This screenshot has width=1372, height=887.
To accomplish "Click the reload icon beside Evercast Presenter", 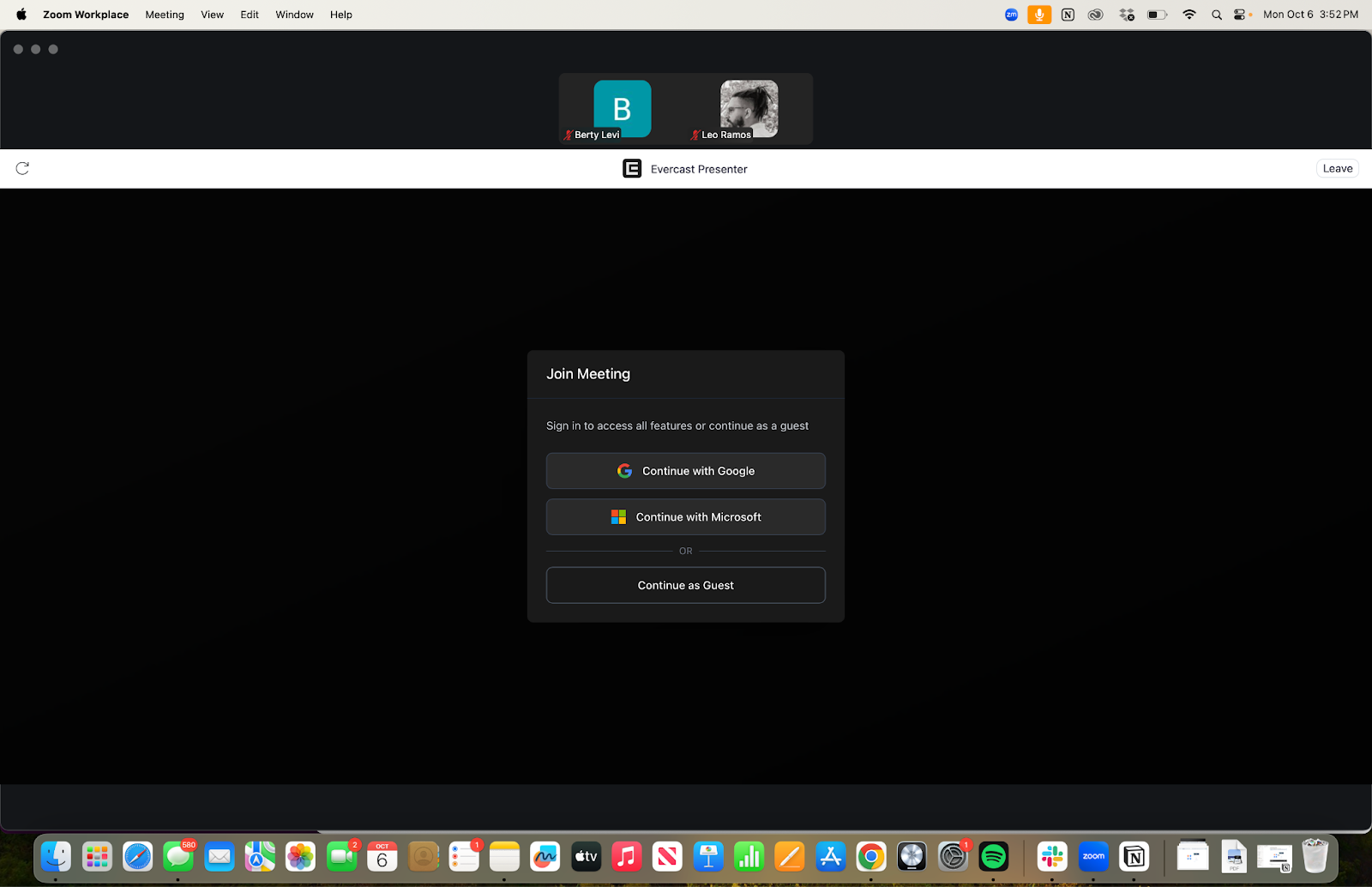I will tap(22, 168).
